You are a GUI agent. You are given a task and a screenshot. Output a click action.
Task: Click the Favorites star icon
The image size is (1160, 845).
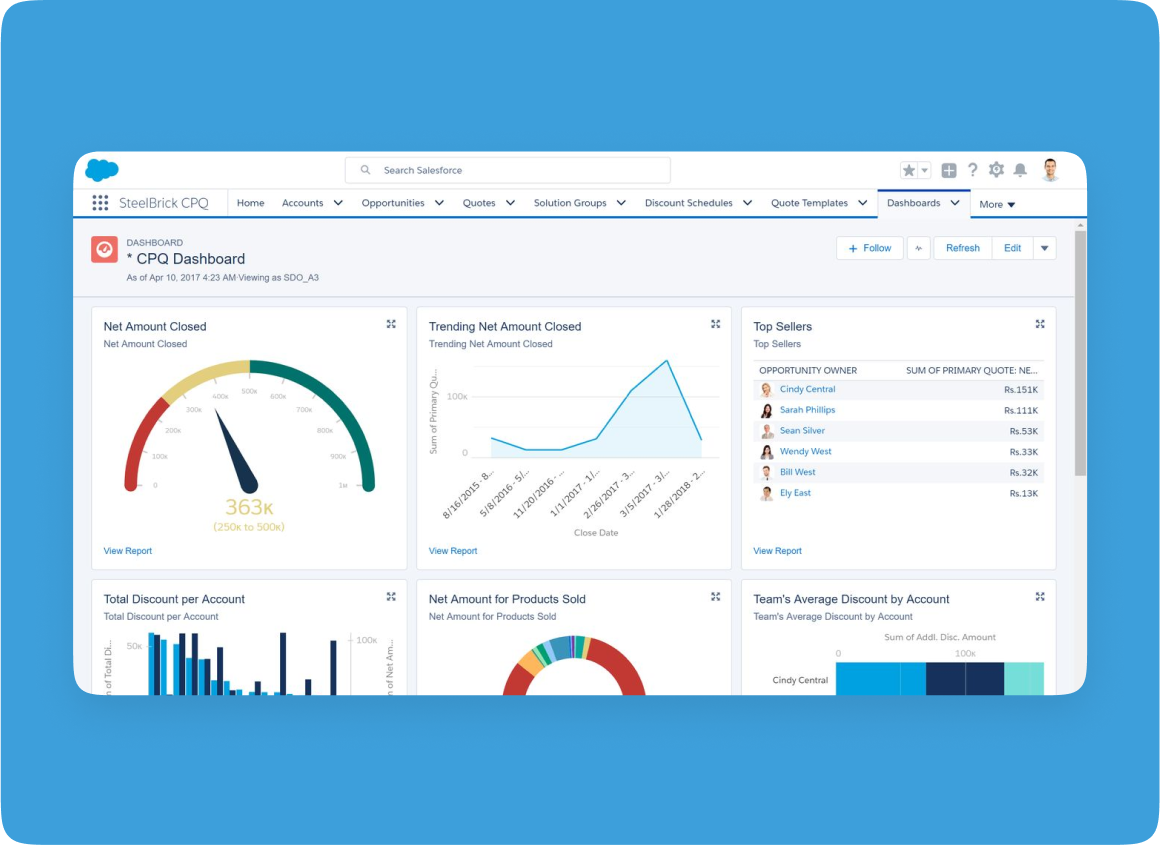(x=909, y=171)
